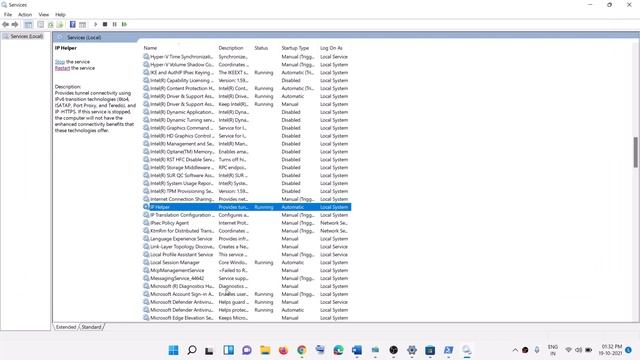Select the Intel(R) Storage Middleware row
This screenshot has height=360, width=640.
247,167
